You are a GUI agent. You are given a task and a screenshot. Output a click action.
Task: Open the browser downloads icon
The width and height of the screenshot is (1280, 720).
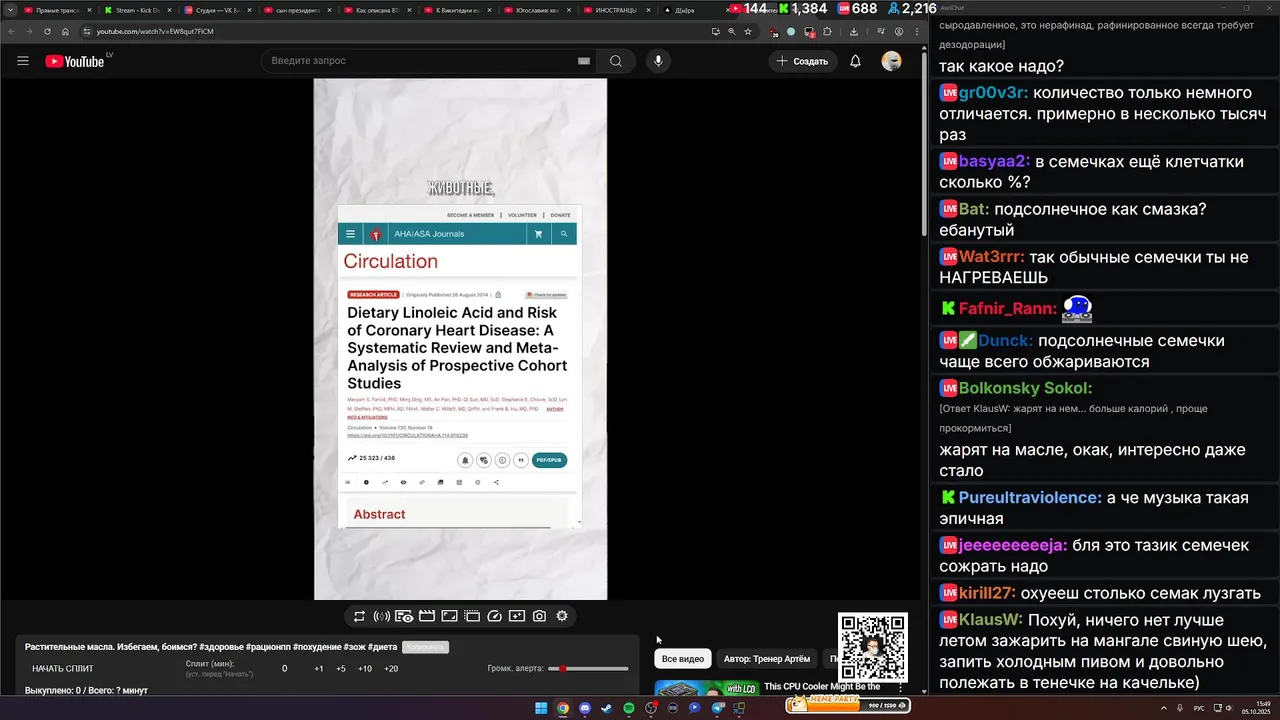pos(854,31)
